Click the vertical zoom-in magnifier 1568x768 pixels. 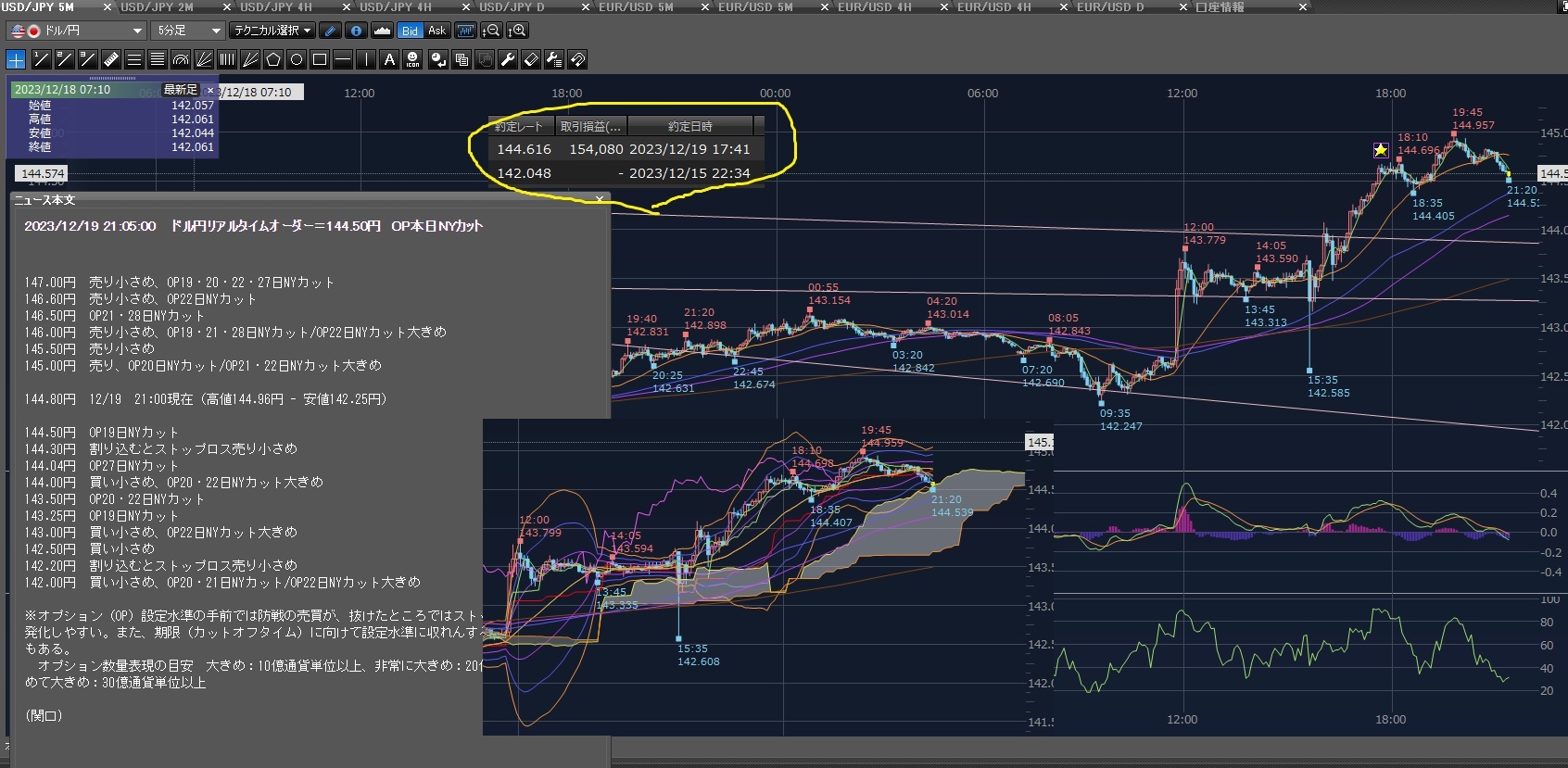[517, 31]
